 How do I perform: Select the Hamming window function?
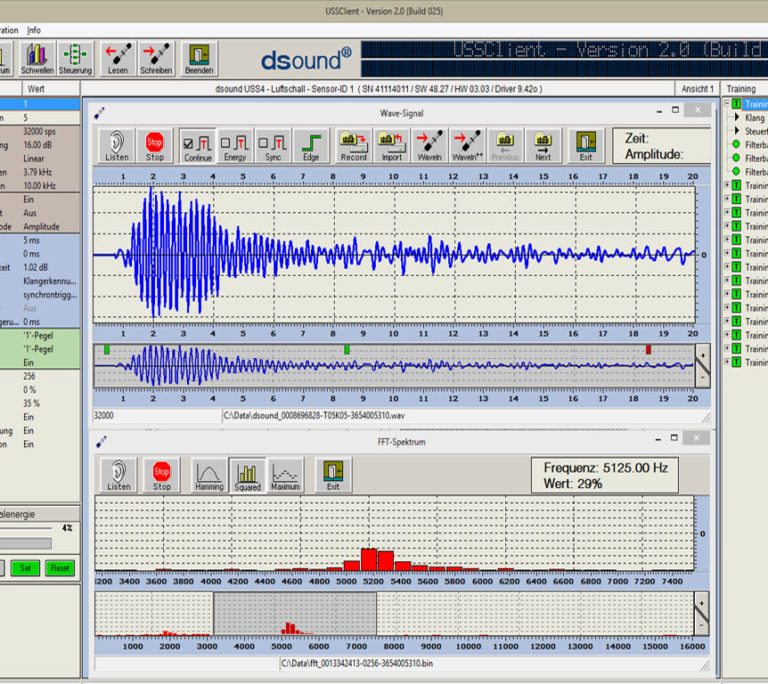[209, 475]
